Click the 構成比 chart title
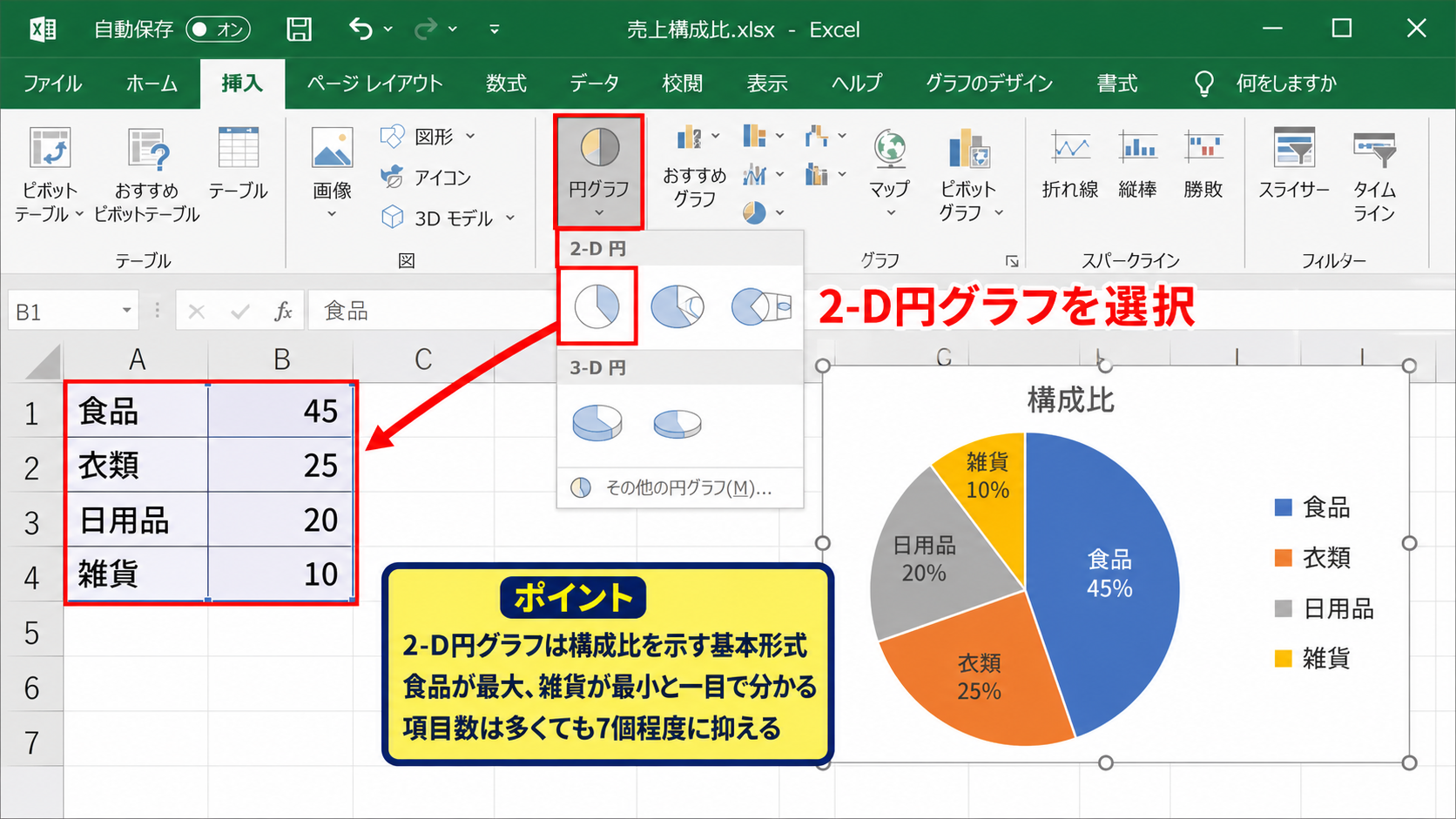 coord(1070,400)
